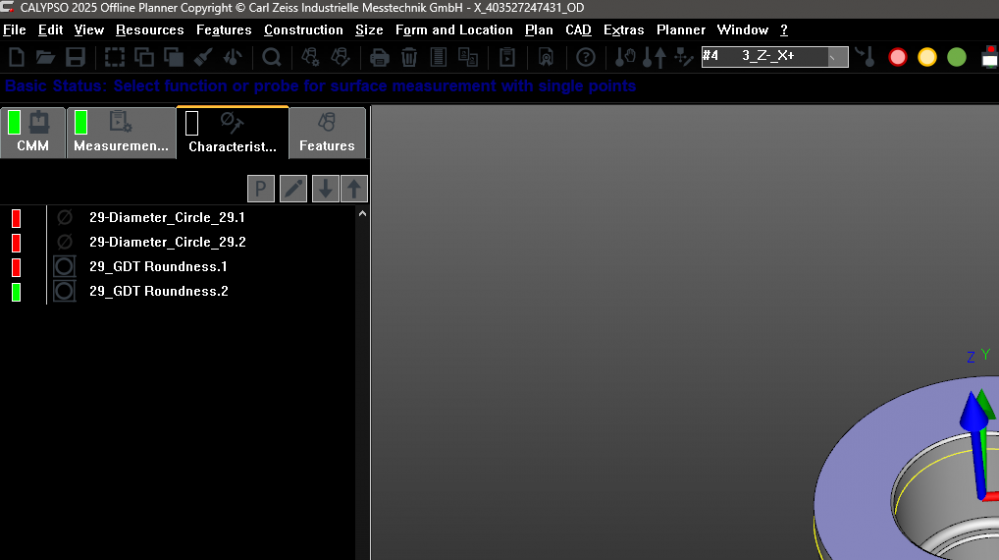999x560 pixels.
Task: Open the CAD menu
Action: pyautogui.click(x=578, y=30)
